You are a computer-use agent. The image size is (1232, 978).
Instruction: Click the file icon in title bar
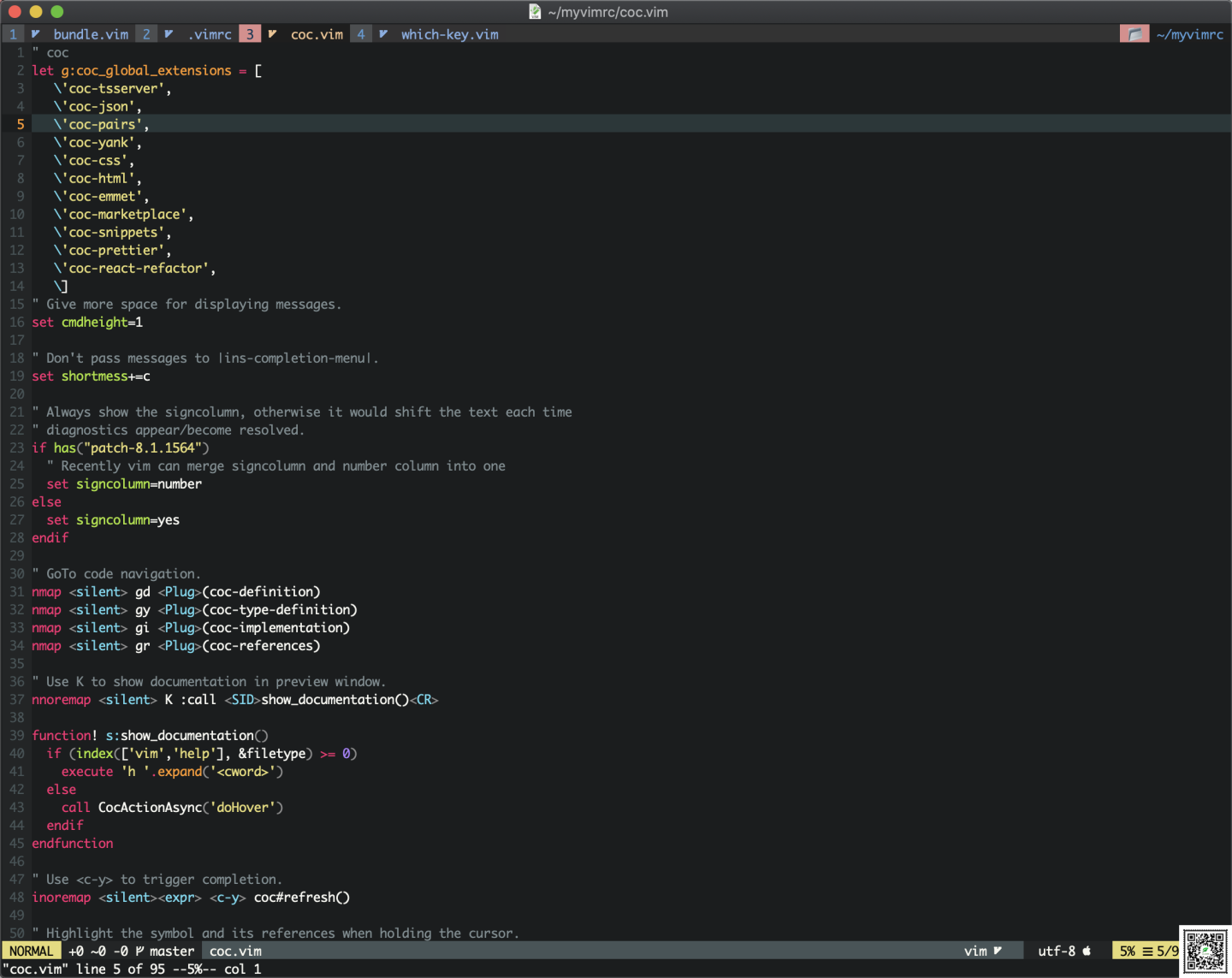535,11
